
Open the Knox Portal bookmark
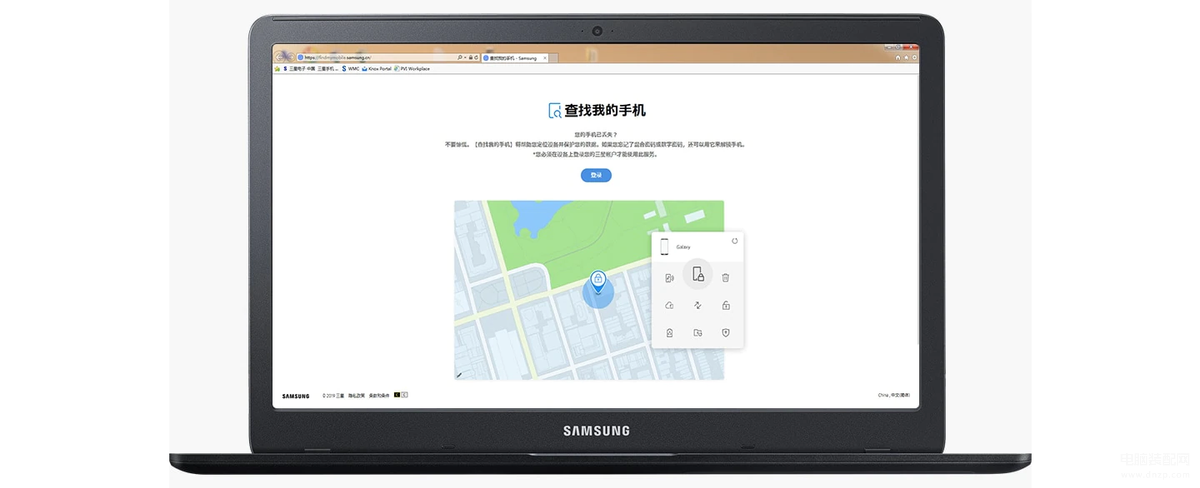pyautogui.click(x=376, y=68)
